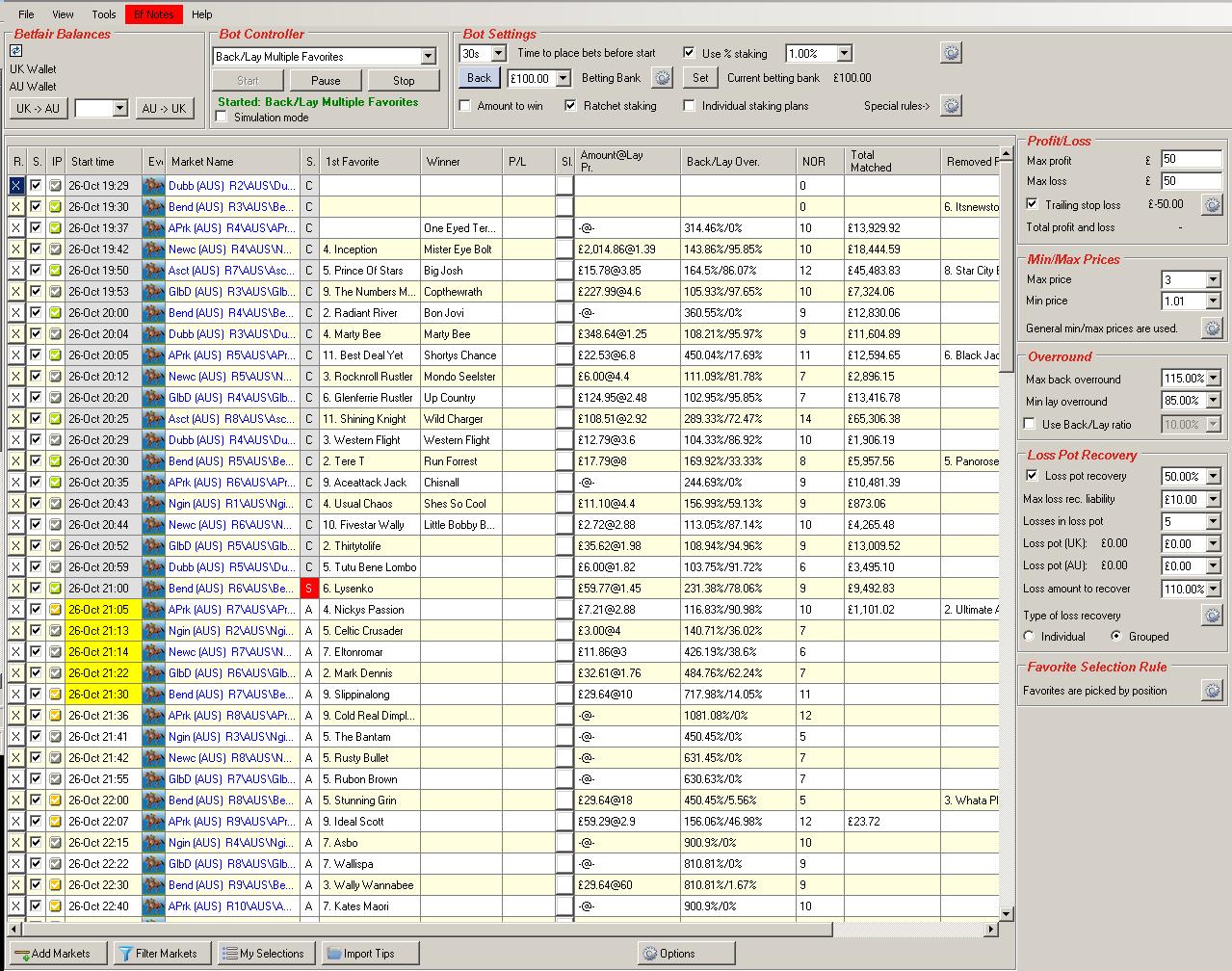Toggle the Ratchet staking checkbox

(x=571, y=106)
